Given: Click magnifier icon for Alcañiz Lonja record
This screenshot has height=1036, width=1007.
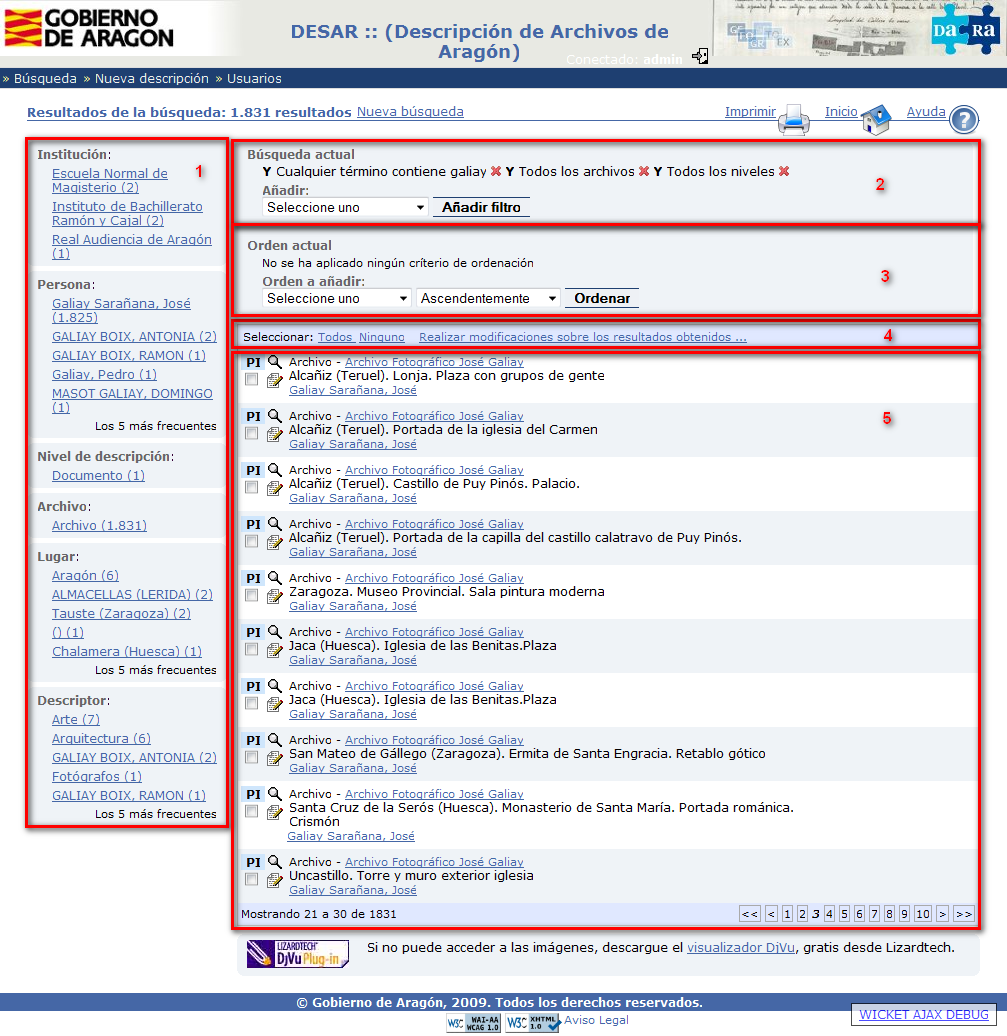Looking at the screenshot, I should click(x=275, y=362).
